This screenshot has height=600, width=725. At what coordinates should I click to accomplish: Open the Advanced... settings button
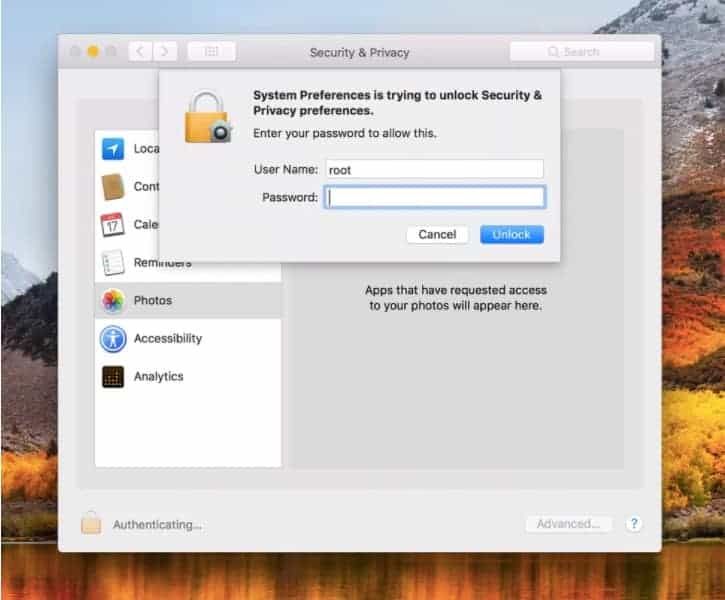pos(567,524)
